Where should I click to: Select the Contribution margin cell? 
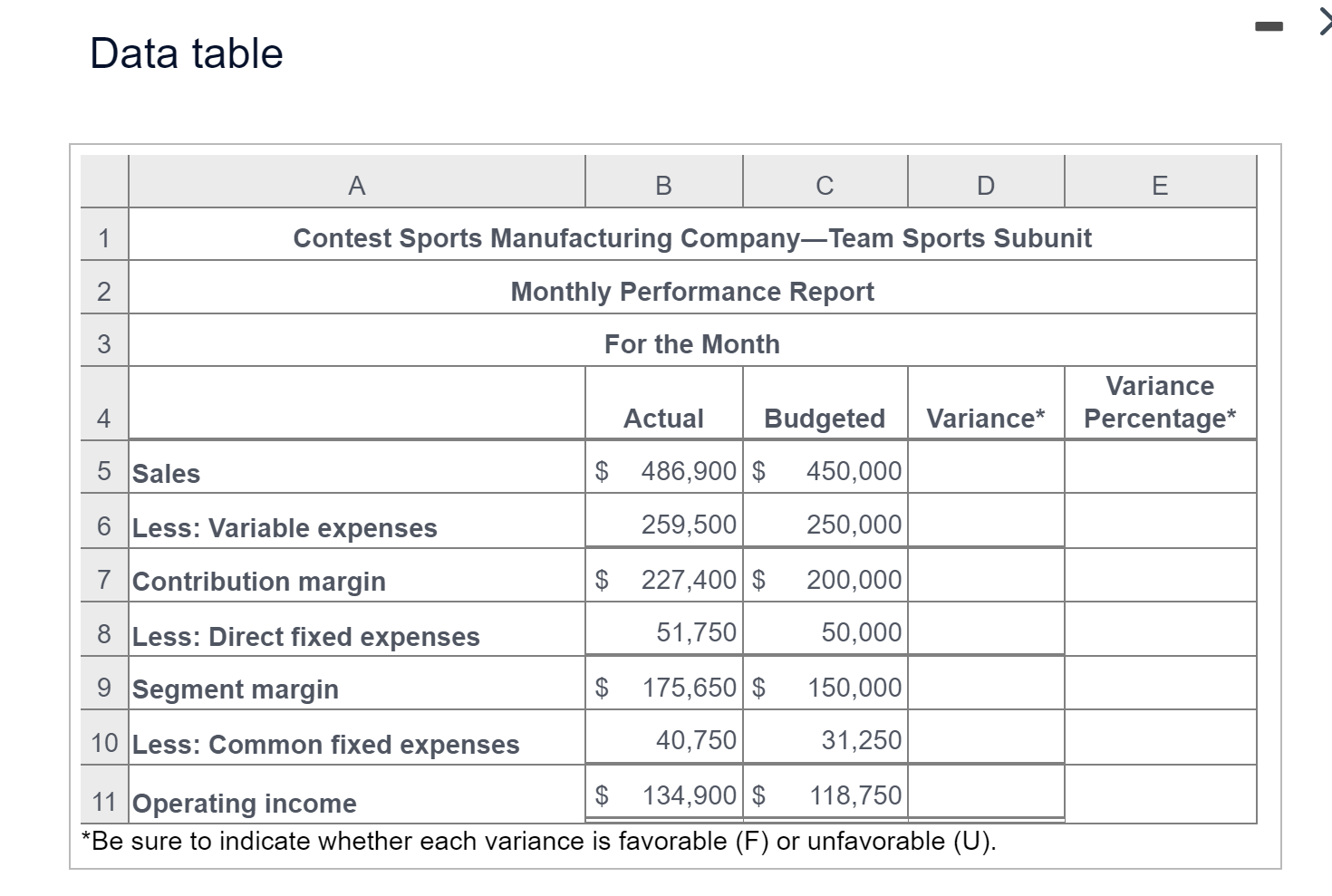(x=258, y=582)
